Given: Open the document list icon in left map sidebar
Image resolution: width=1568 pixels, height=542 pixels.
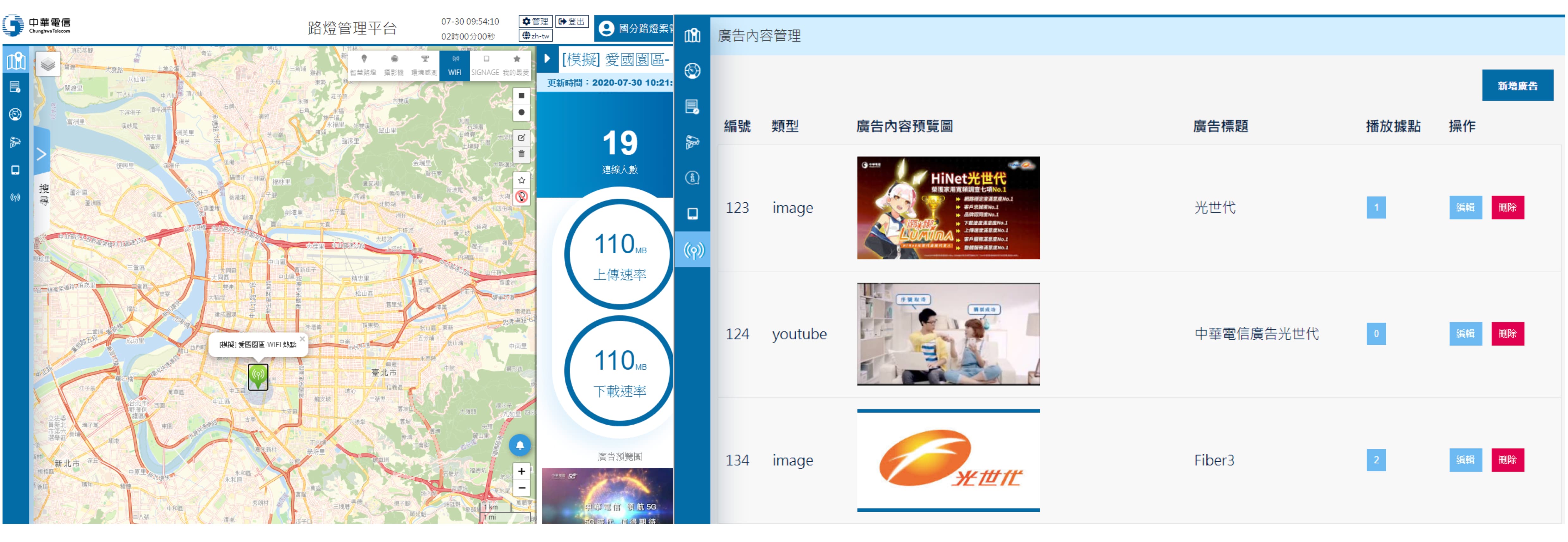Looking at the screenshot, I should tap(15, 87).
